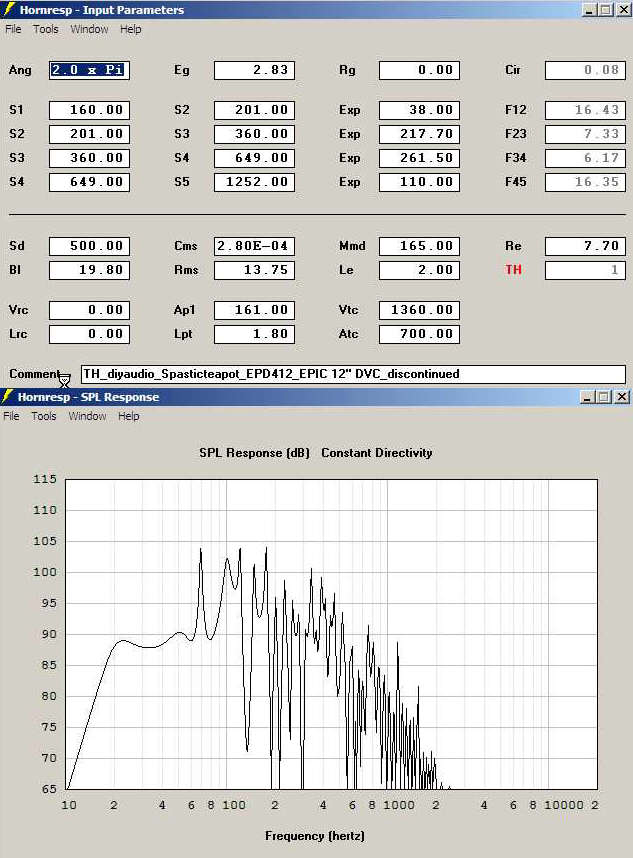This screenshot has width=633, height=858.
Task: Open Window menu in SPL Response window
Action: pyautogui.click(x=88, y=416)
